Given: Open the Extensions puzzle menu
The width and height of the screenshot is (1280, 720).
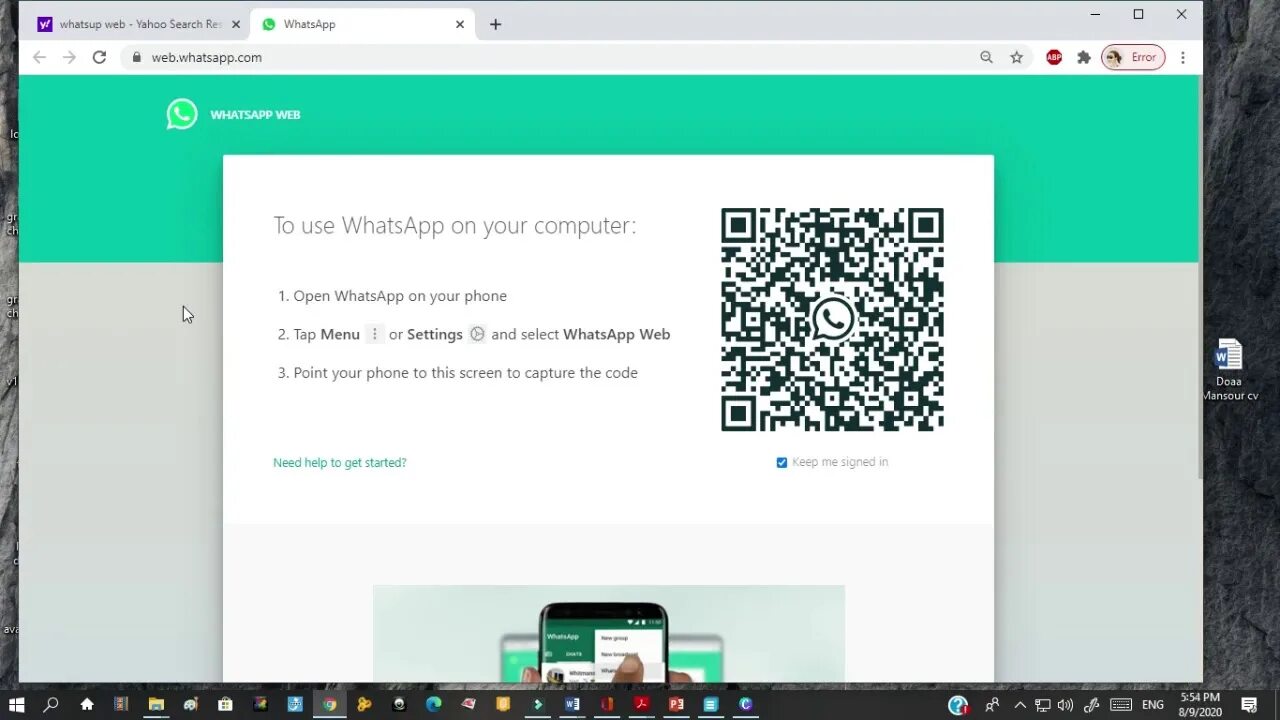Looking at the screenshot, I should (x=1083, y=57).
